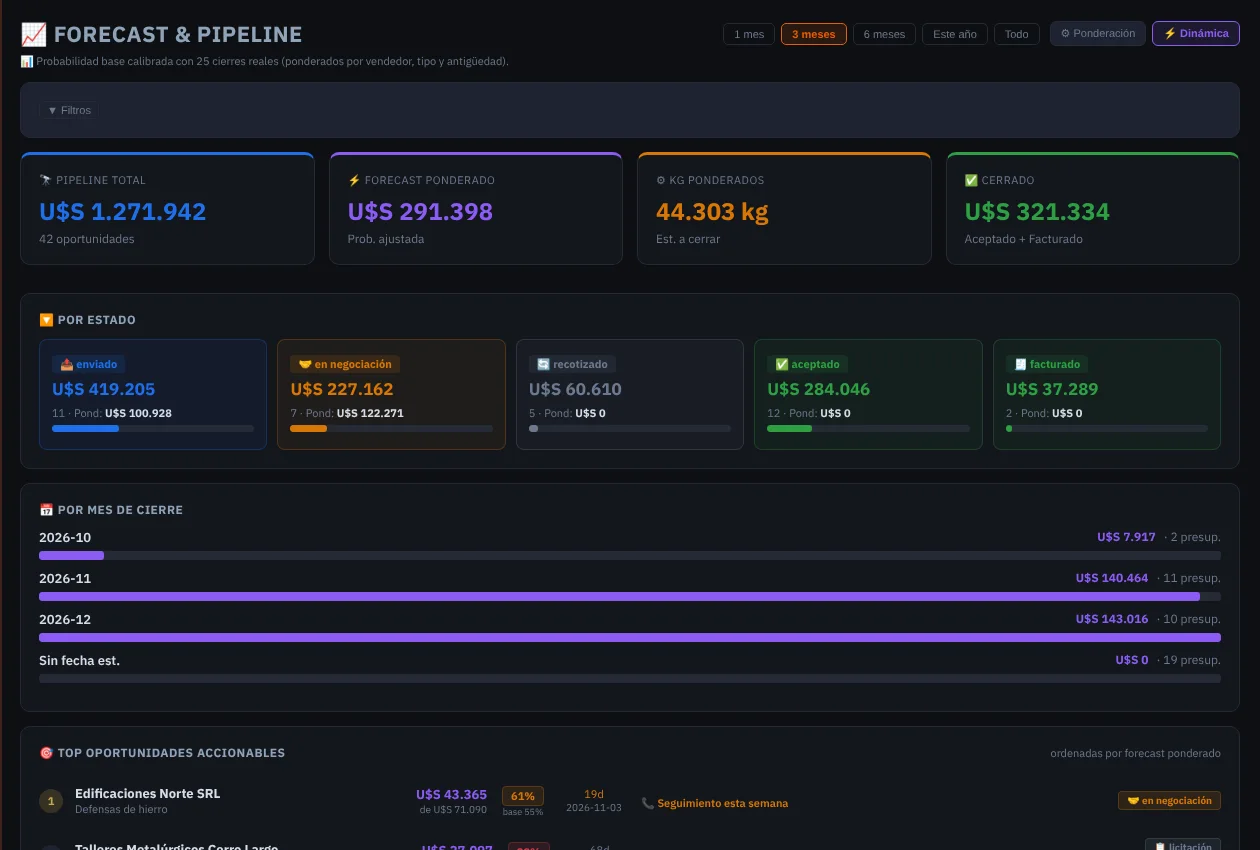Click the green check icon beside CERRADO
Image resolution: width=1260 pixels, height=850 pixels.
tap(971, 181)
